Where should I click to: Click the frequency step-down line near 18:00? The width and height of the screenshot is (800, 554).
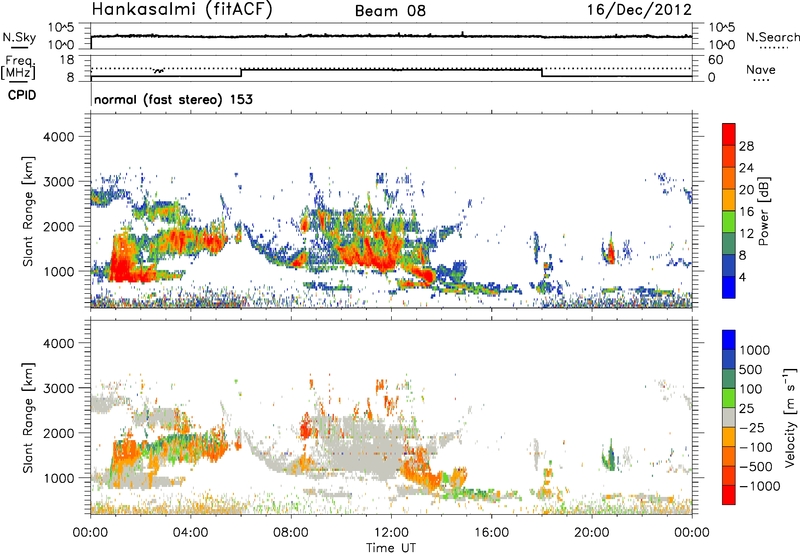[x=542, y=73]
